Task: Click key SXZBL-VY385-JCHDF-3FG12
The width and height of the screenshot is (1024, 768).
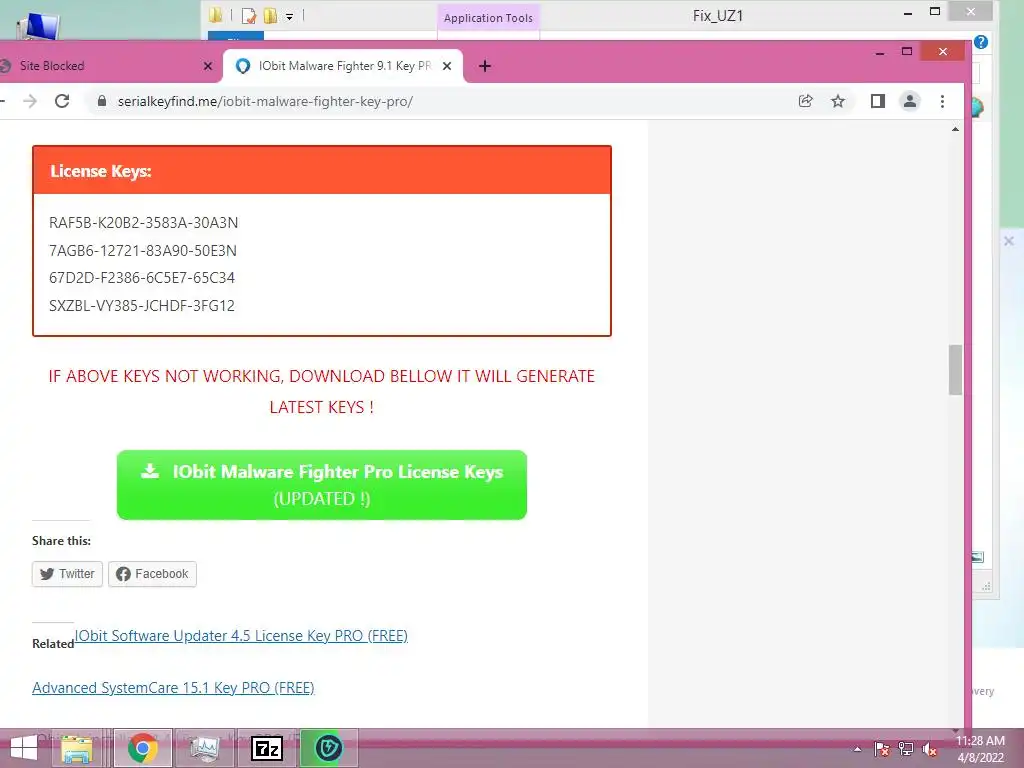Action: [x=142, y=306]
